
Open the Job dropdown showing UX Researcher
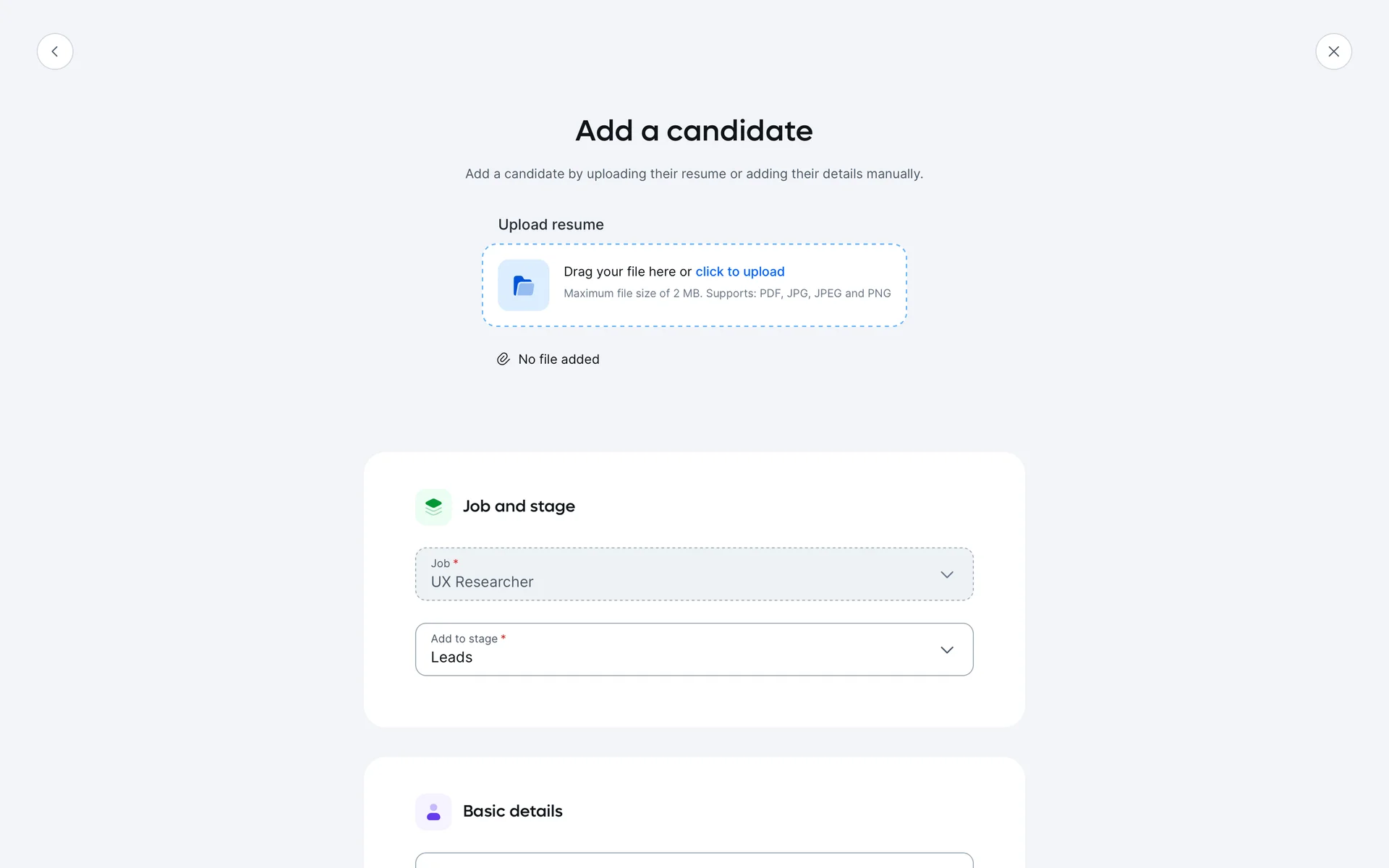tap(680, 574)
